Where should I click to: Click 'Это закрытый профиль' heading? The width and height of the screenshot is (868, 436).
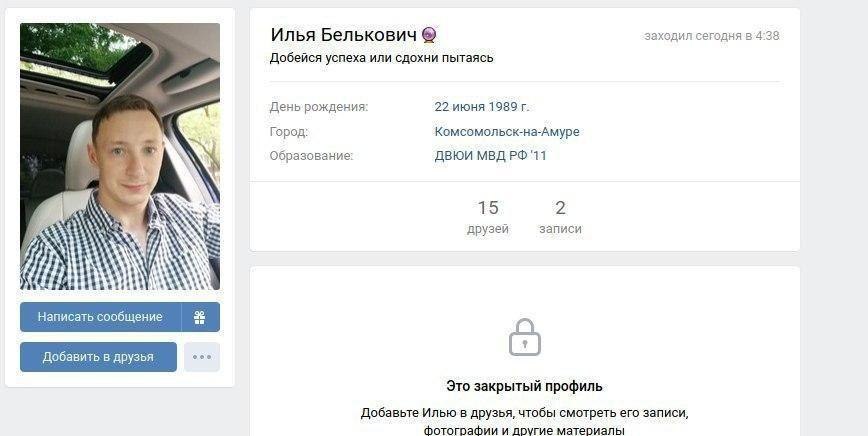pyautogui.click(x=524, y=386)
